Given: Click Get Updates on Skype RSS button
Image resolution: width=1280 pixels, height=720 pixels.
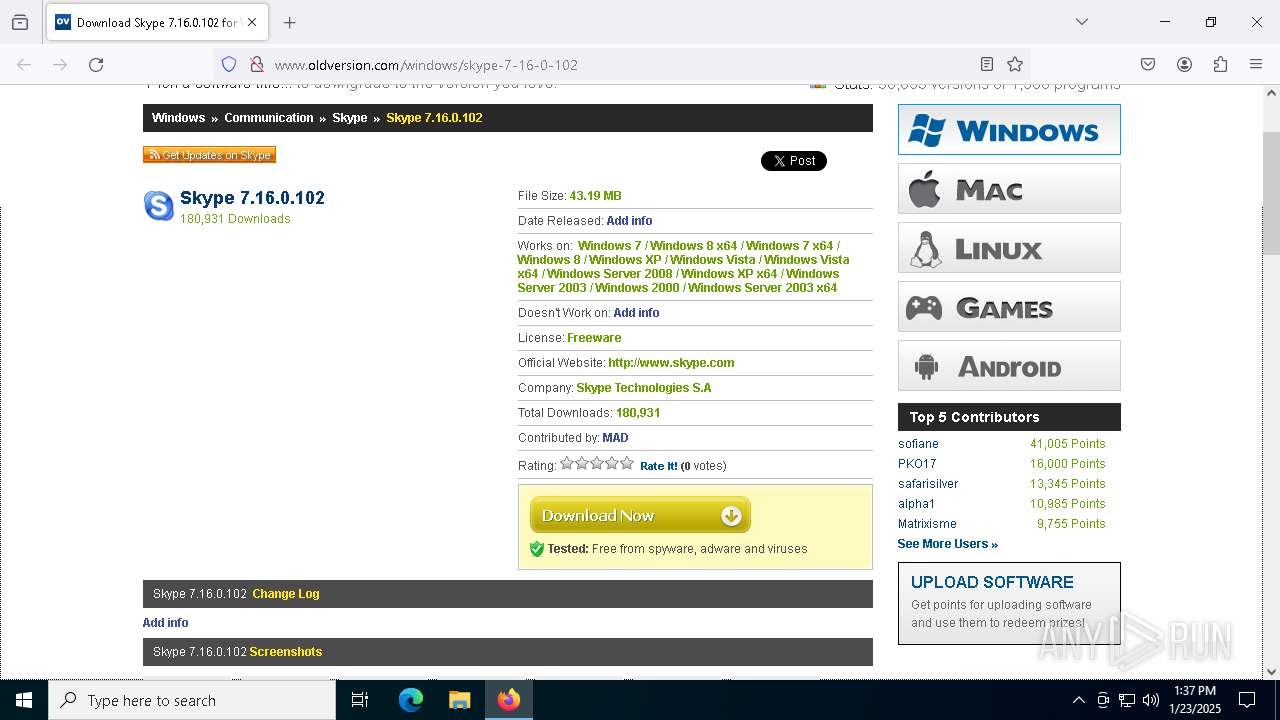Looking at the screenshot, I should 209,155.
